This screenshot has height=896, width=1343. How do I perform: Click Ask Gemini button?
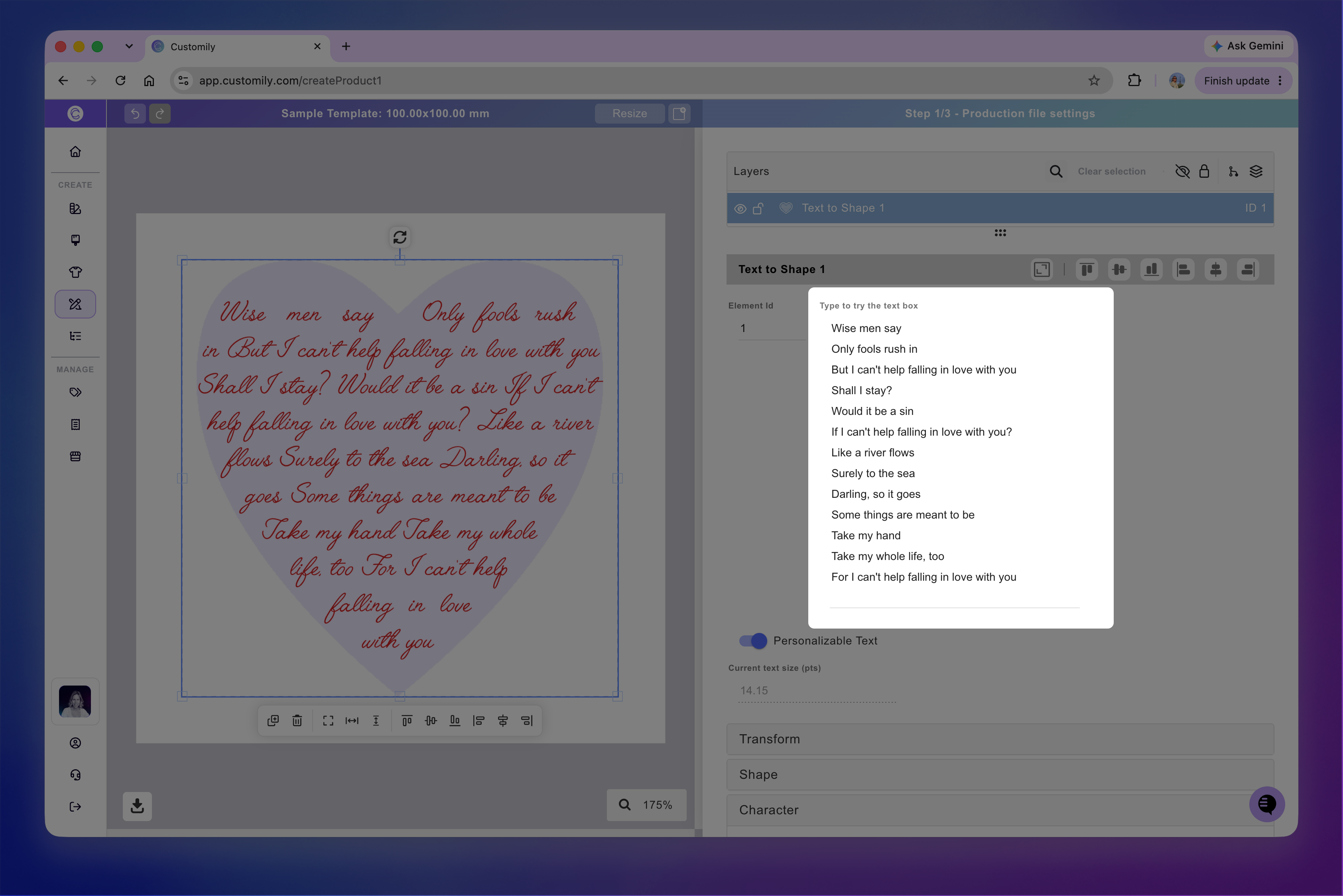tap(1248, 46)
